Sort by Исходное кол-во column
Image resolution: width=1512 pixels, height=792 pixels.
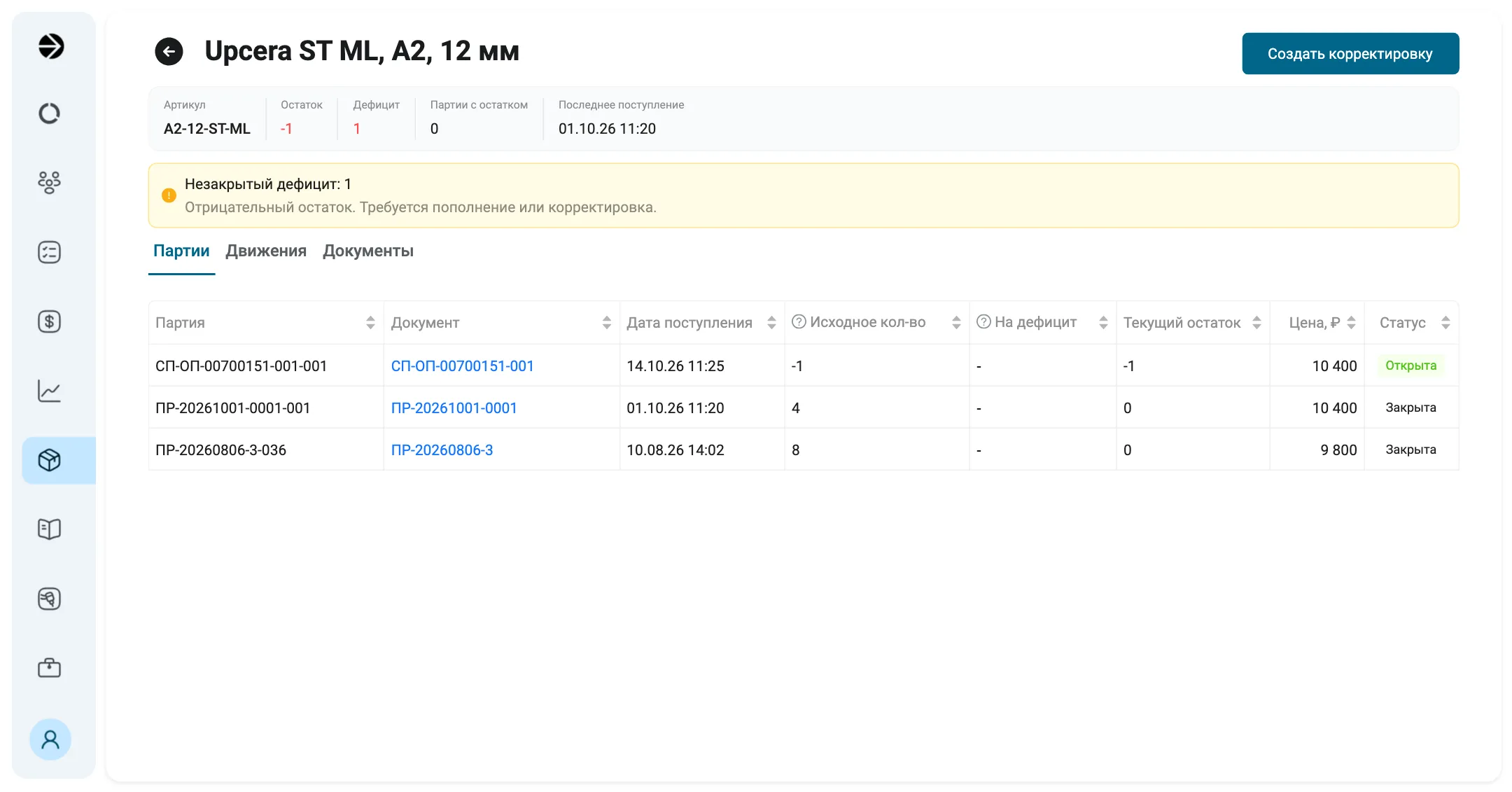tap(956, 322)
